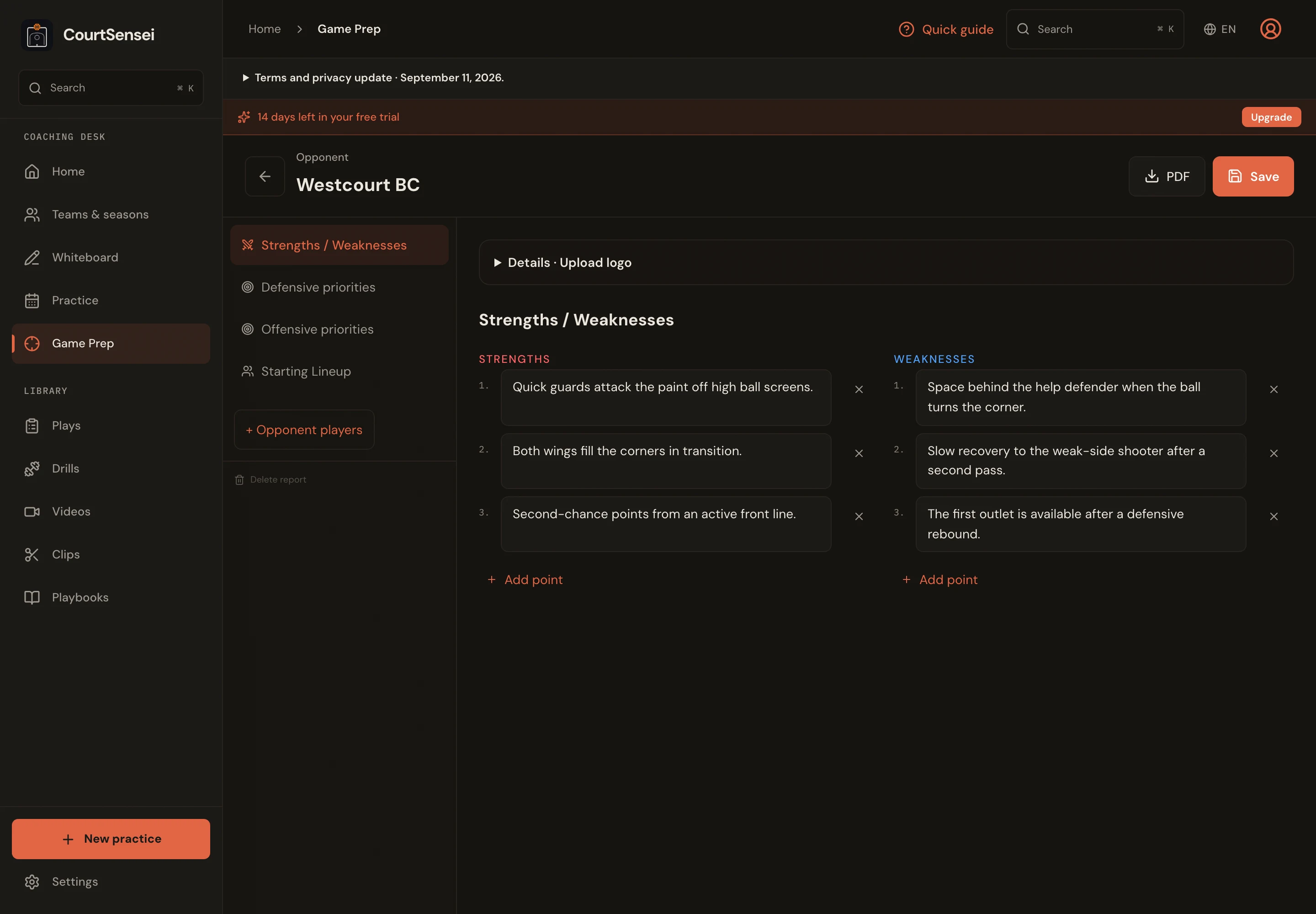
Task: Focus the sidebar Search field
Action: pos(111,88)
